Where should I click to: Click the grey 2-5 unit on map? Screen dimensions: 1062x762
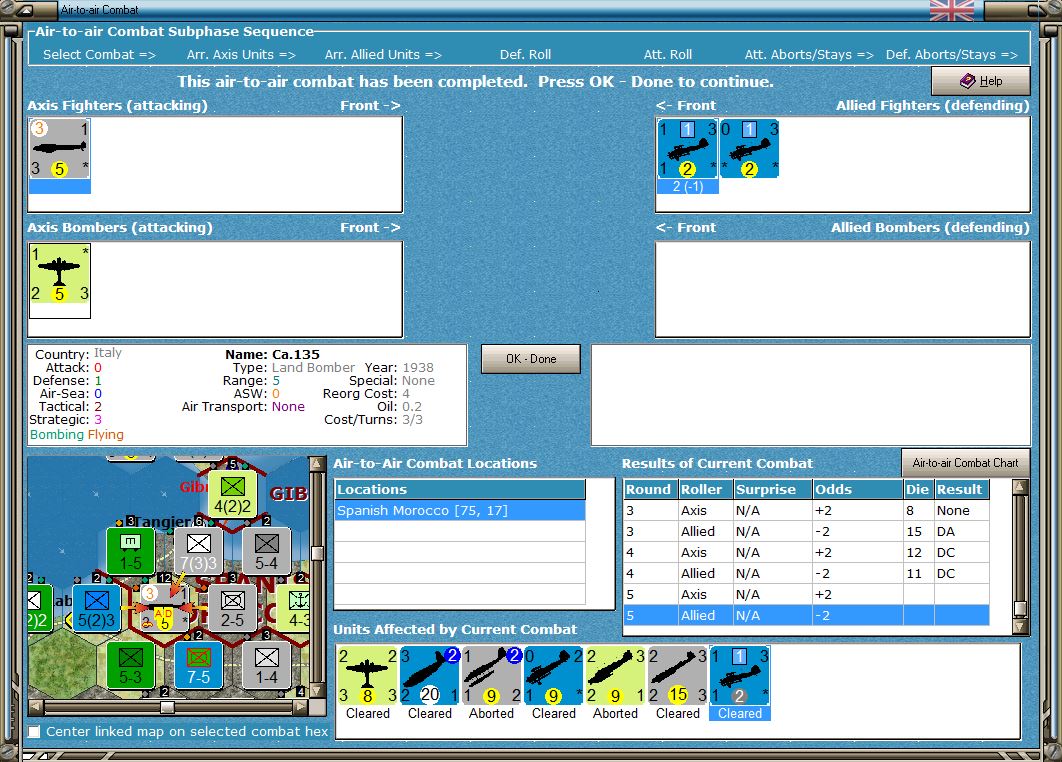(x=232, y=608)
